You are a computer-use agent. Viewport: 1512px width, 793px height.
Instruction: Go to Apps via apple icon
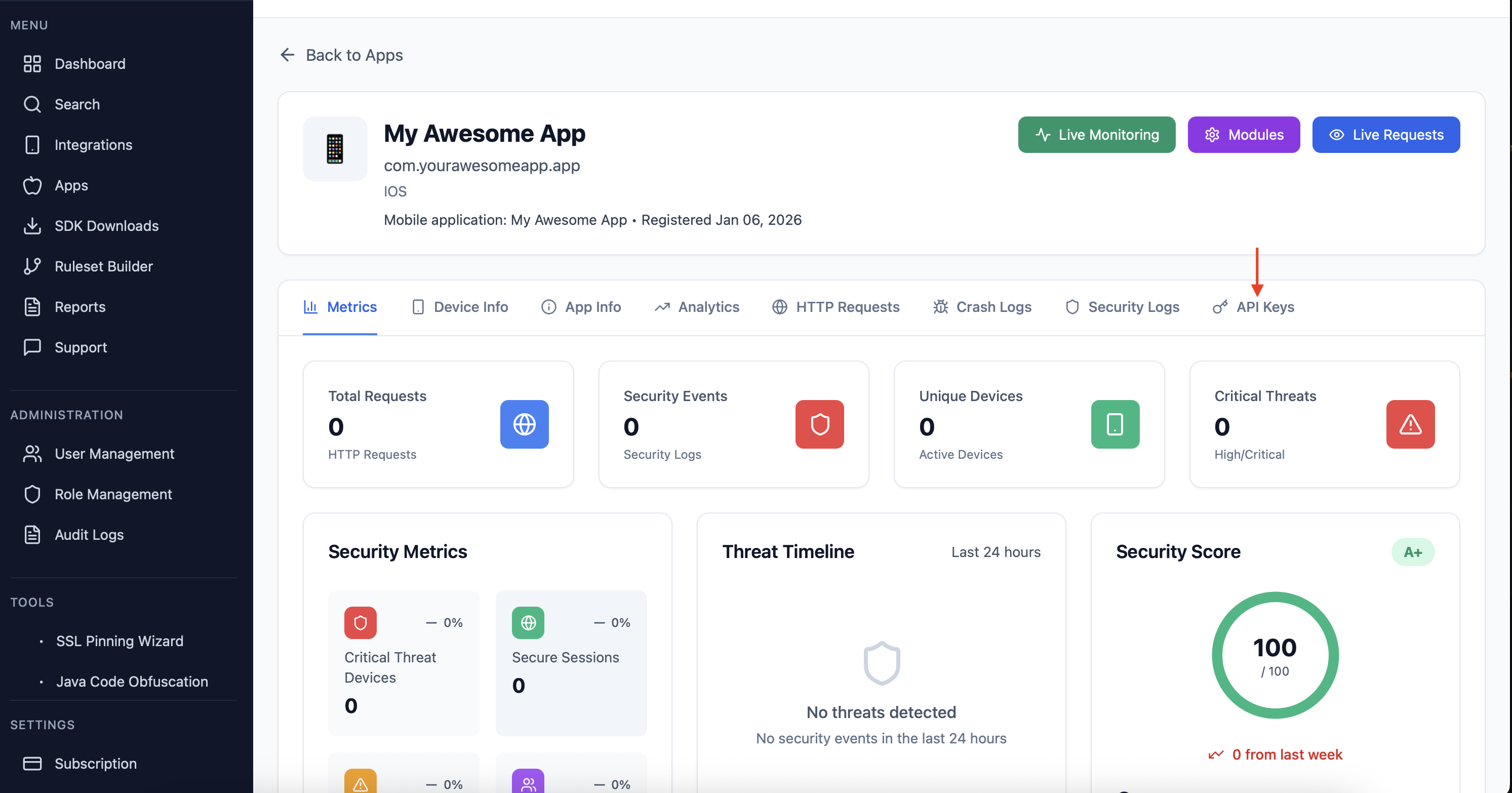point(32,185)
